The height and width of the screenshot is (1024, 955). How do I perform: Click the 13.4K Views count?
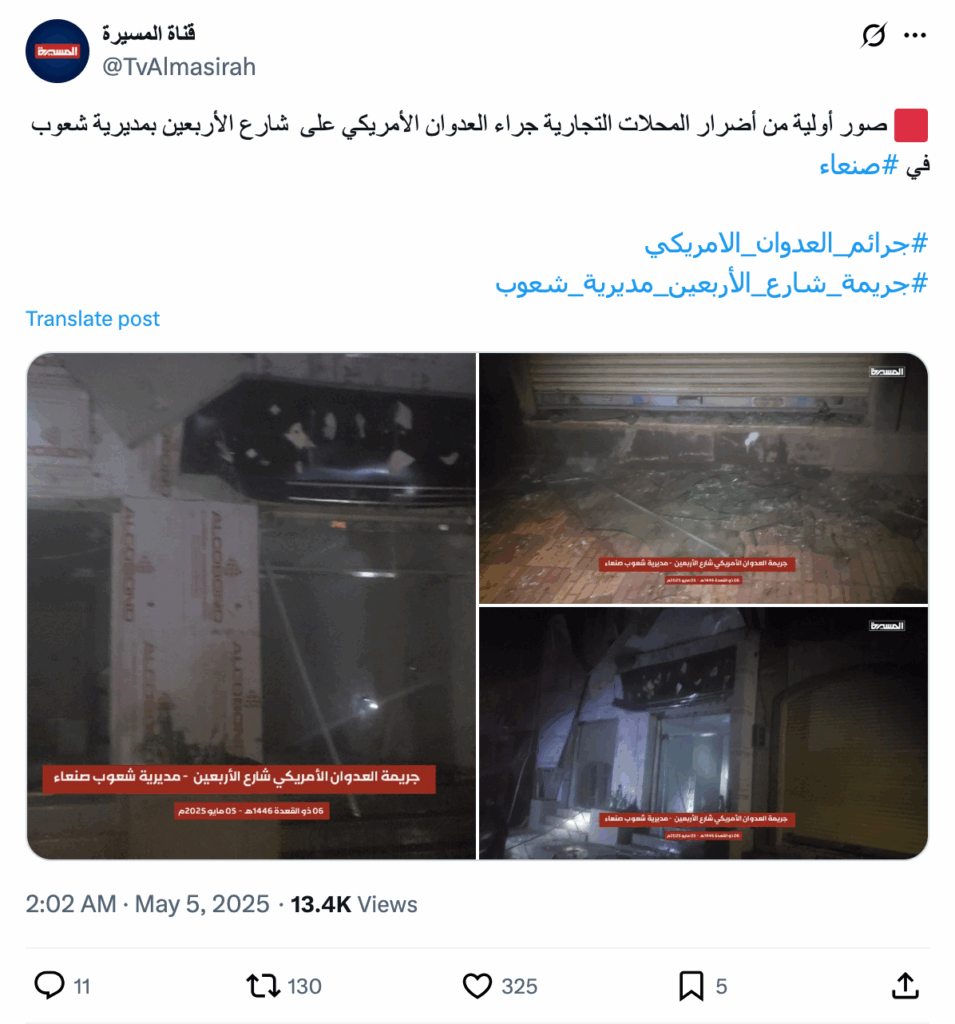click(x=353, y=904)
